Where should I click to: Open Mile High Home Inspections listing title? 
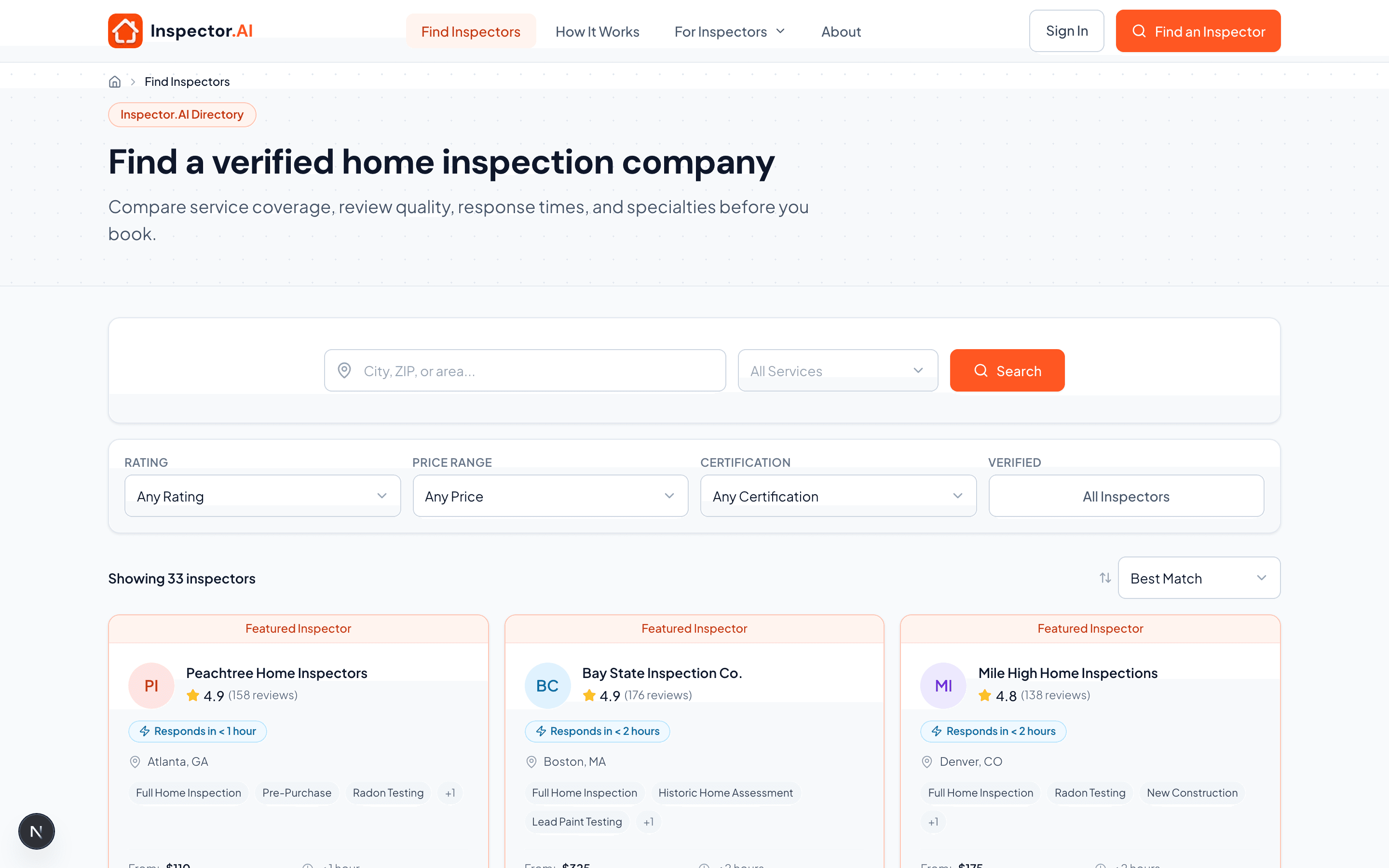click(1068, 673)
